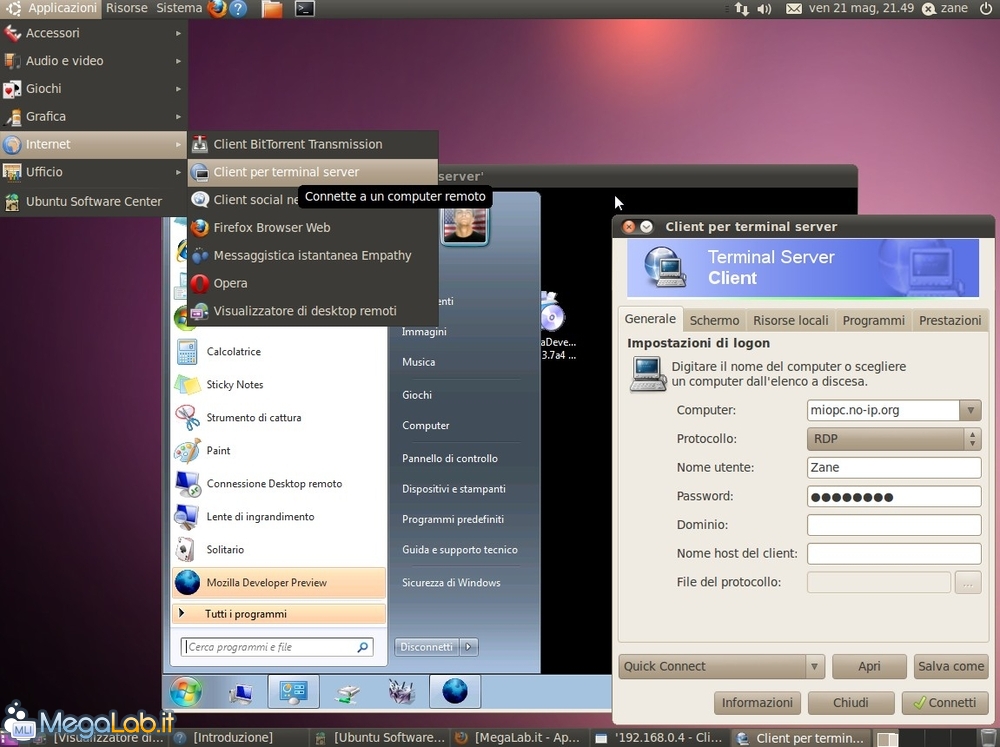Screen dimensions: 1000x747
Task: Open the Computer dropdown arrow
Action: 970,410
